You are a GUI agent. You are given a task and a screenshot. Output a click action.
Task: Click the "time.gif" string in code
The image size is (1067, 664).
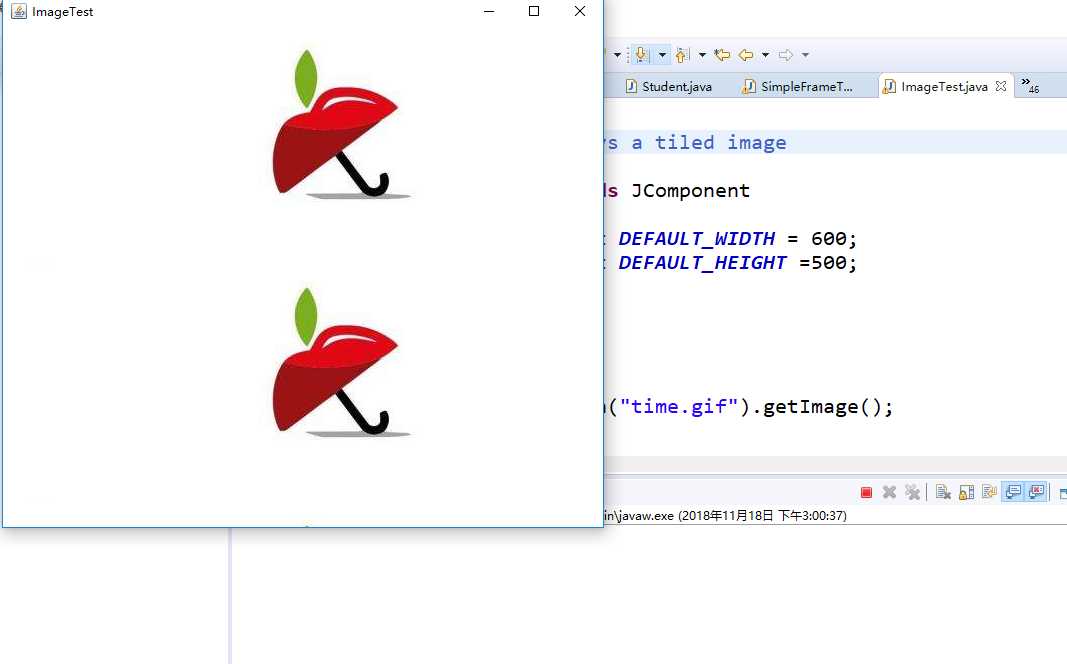click(x=678, y=407)
